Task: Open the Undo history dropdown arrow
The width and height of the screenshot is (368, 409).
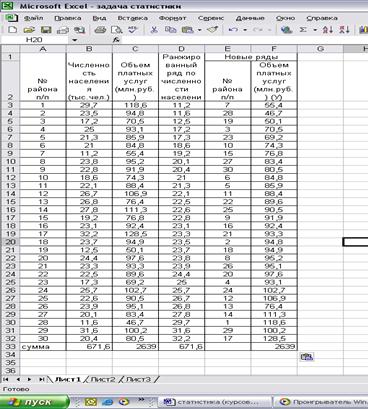Action: [x=245, y=30]
